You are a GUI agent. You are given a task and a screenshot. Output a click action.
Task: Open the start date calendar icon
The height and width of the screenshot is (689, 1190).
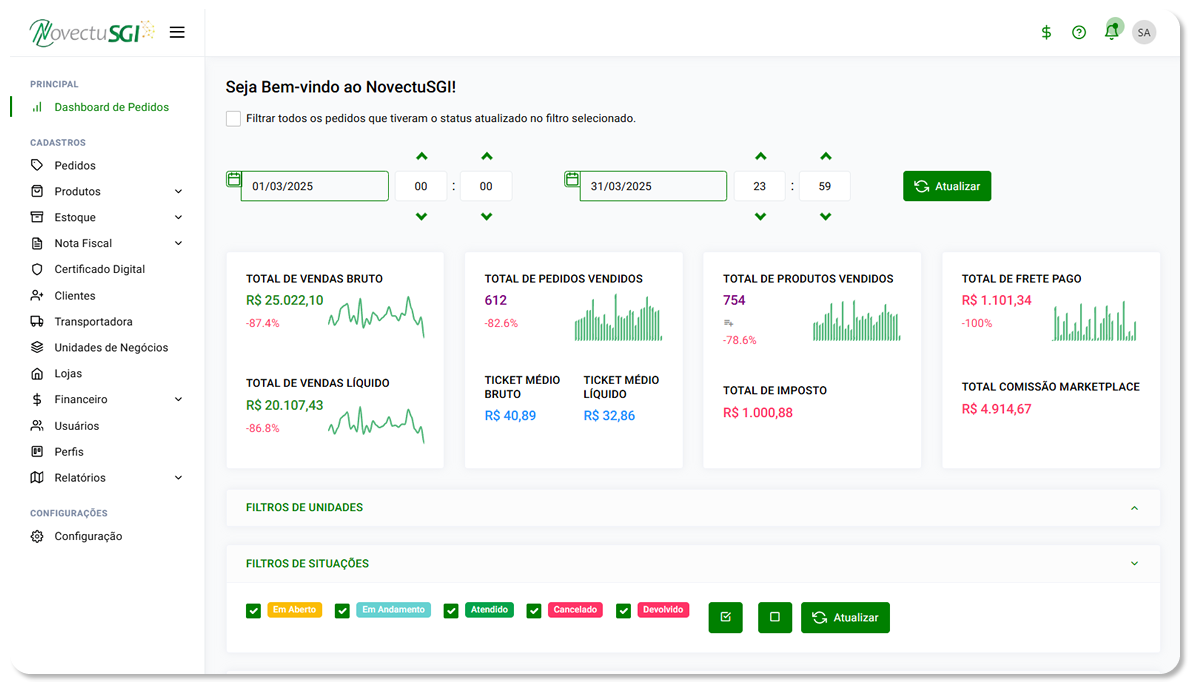point(234,179)
